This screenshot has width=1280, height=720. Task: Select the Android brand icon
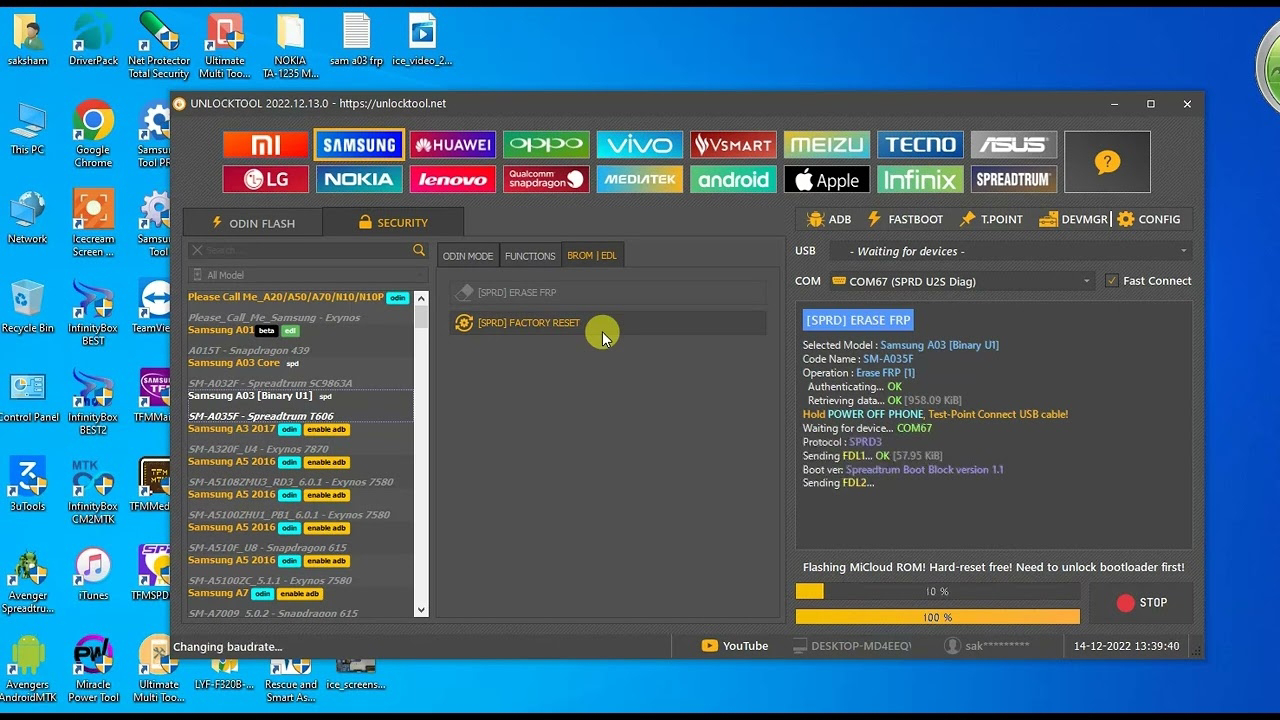pyautogui.click(x=733, y=179)
